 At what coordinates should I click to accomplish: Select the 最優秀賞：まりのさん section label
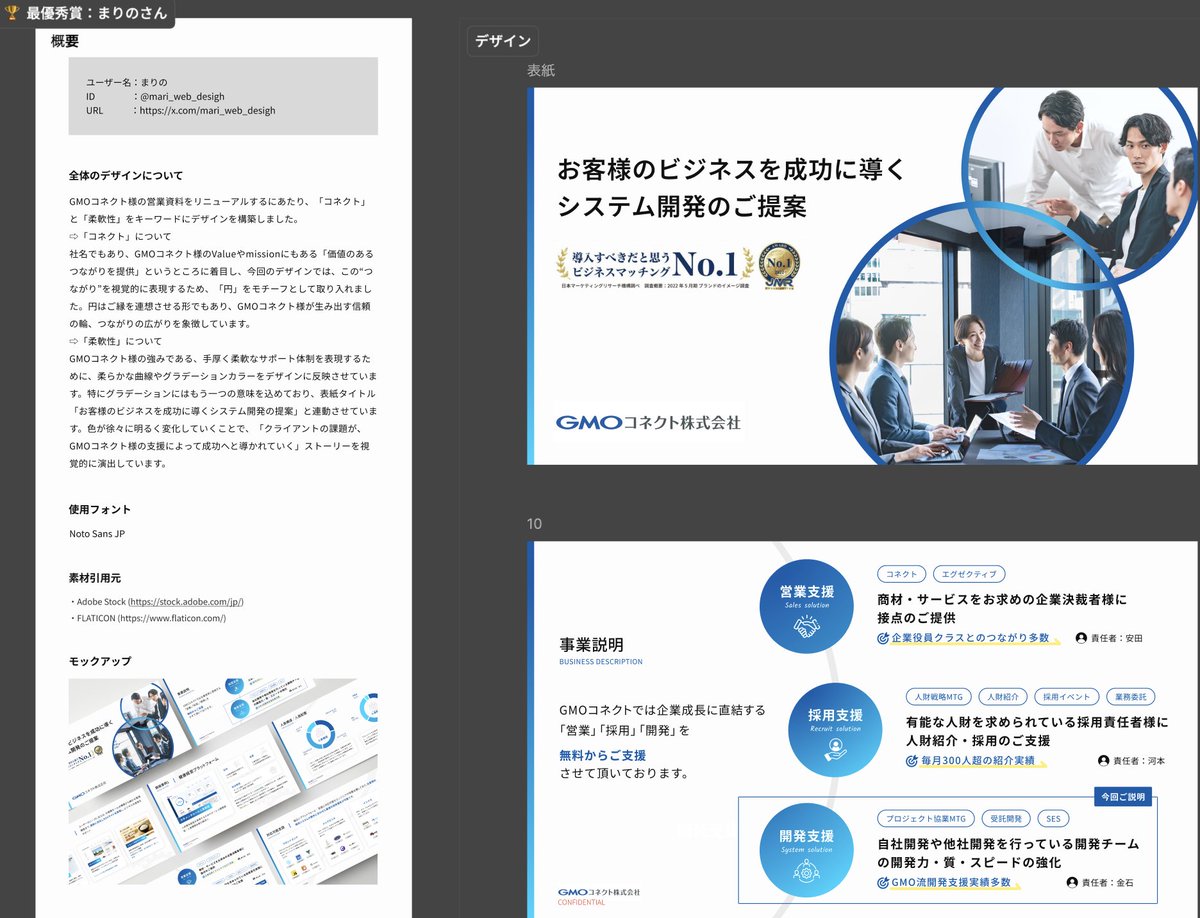point(87,13)
